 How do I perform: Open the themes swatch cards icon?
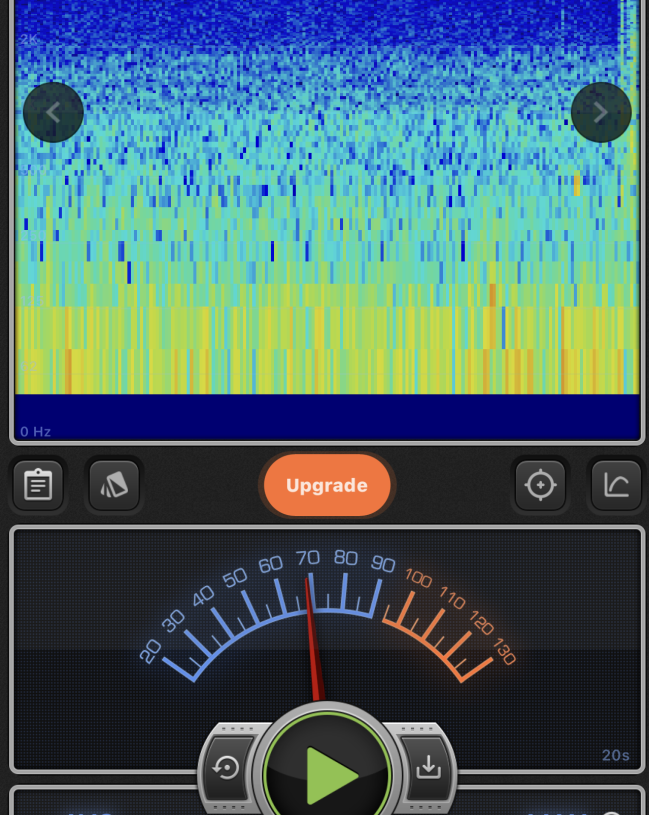(x=114, y=485)
